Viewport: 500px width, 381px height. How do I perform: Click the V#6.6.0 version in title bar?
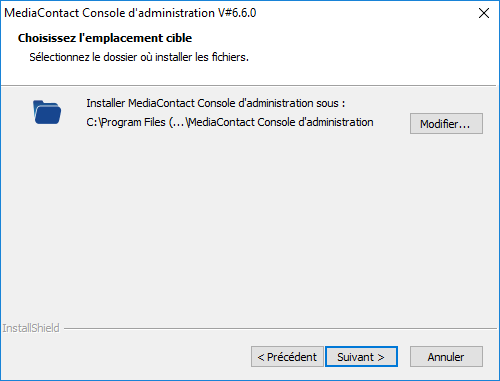click(x=237, y=13)
